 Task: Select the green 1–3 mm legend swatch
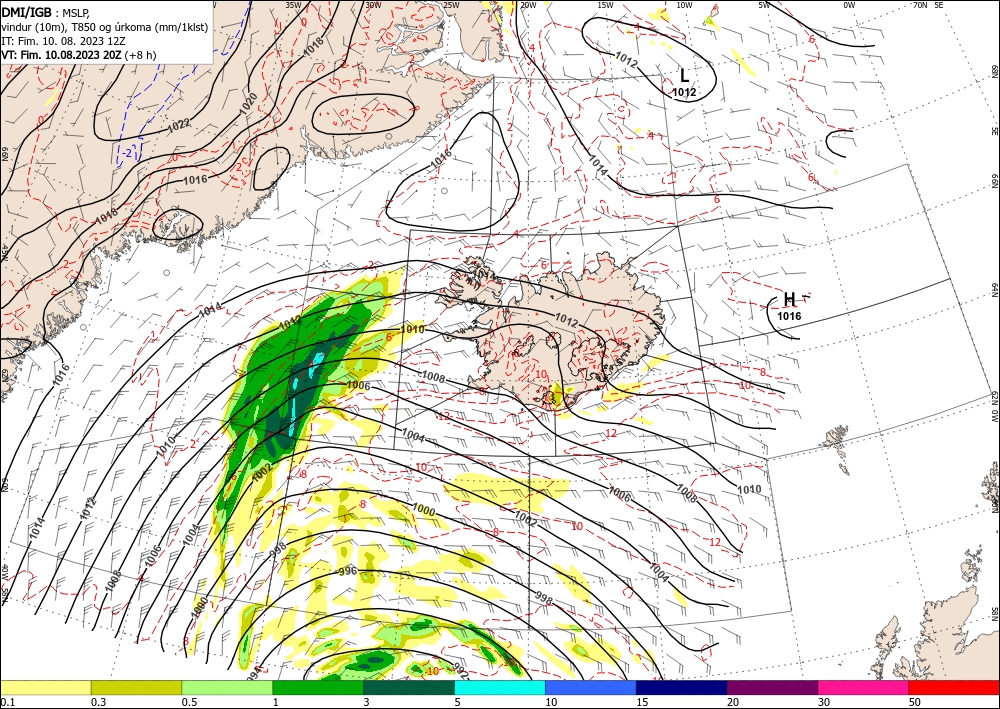tap(318, 687)
